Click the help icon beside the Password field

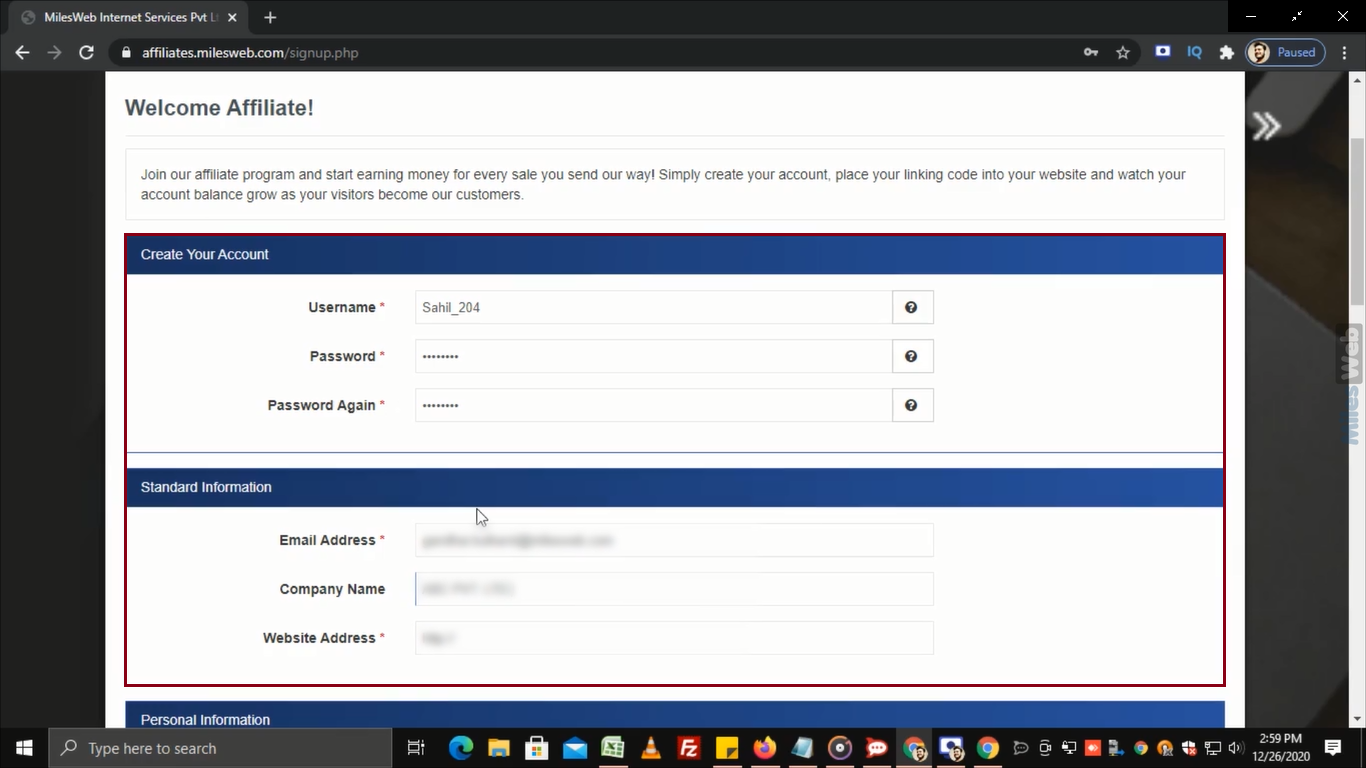pos(912,356)
